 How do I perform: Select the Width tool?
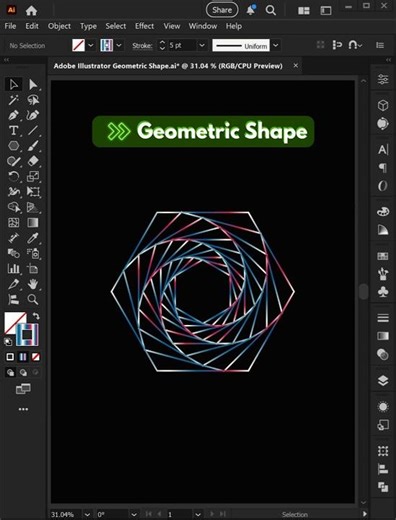tap(14, 192)
